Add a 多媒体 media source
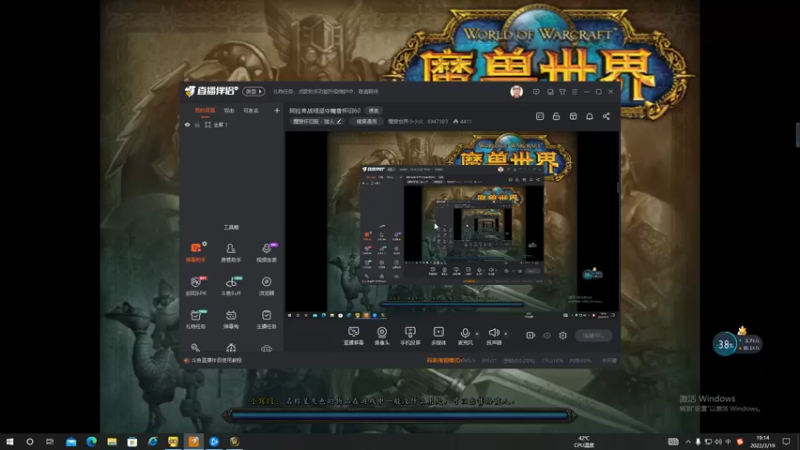The image size is (800, 450). [438, 336]
